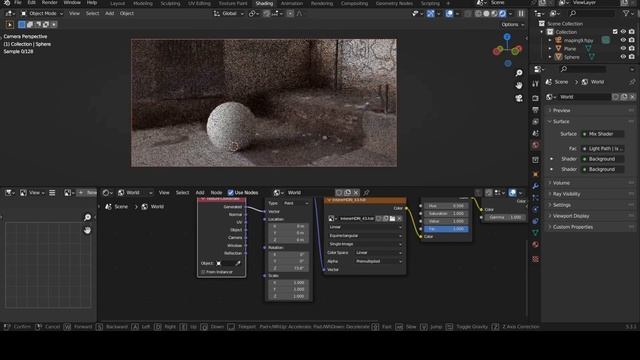The width and height of the screenshot is (640, 360).
Task: Switch to the Animation workspace tab
Action: [292, 3]
